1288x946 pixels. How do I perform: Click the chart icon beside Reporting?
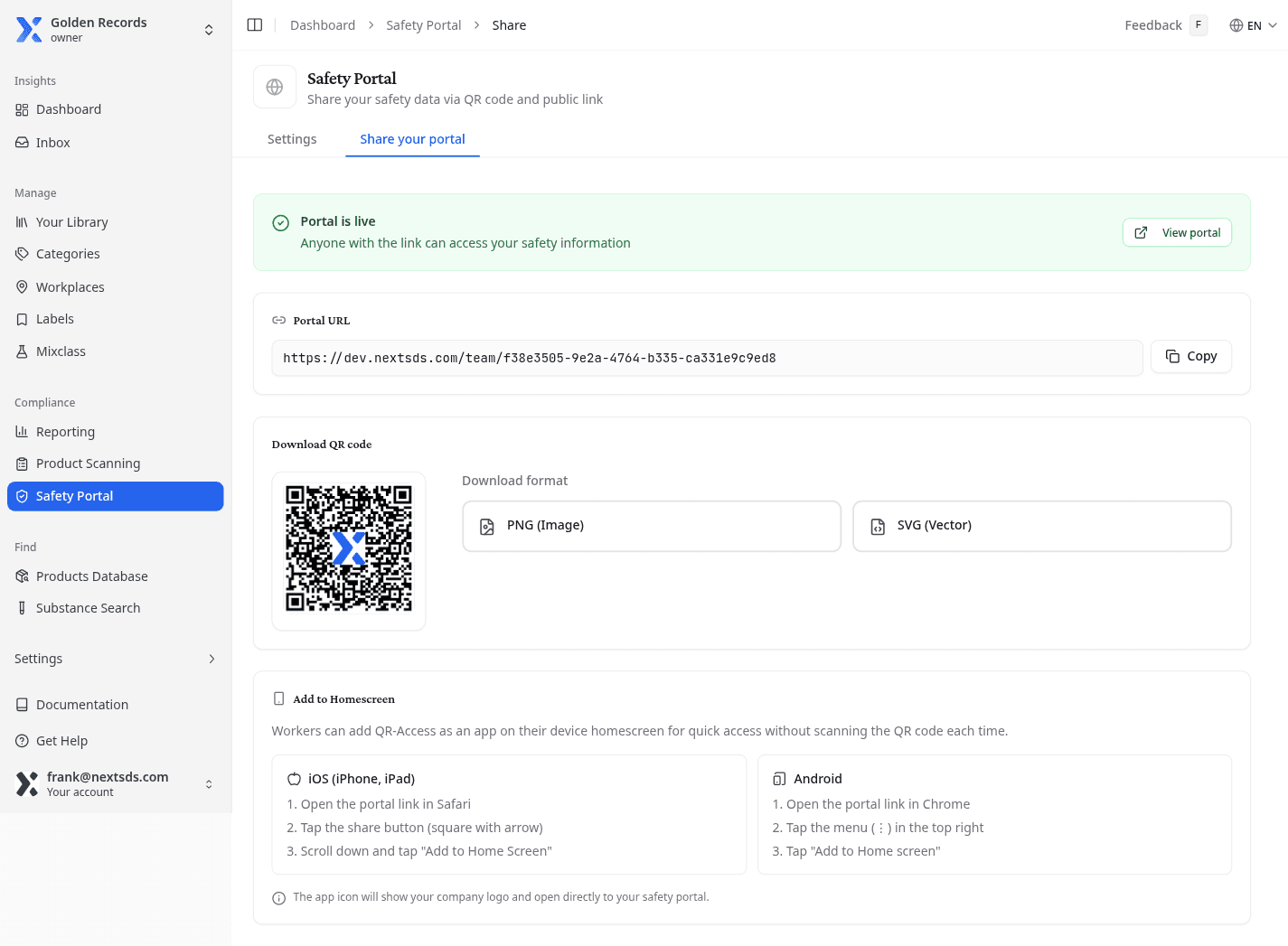[22, 432]
